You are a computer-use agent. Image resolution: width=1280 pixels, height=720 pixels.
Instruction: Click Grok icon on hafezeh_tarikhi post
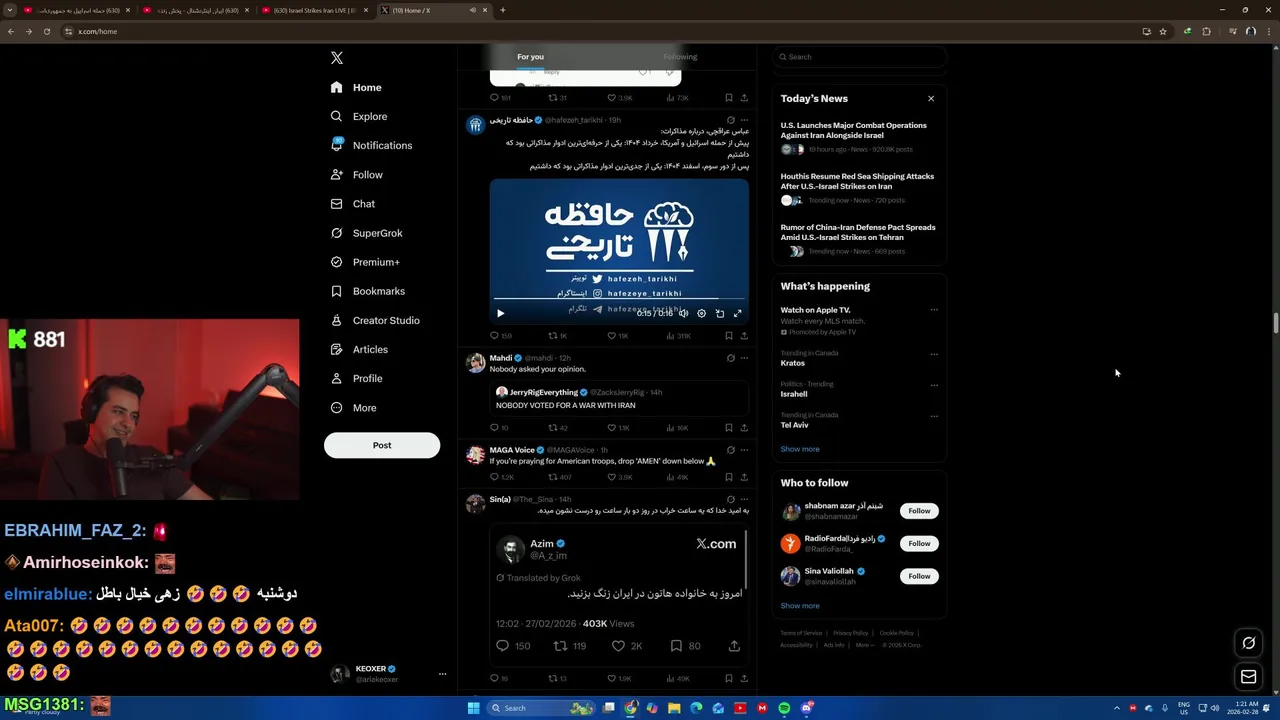[730, 120]
